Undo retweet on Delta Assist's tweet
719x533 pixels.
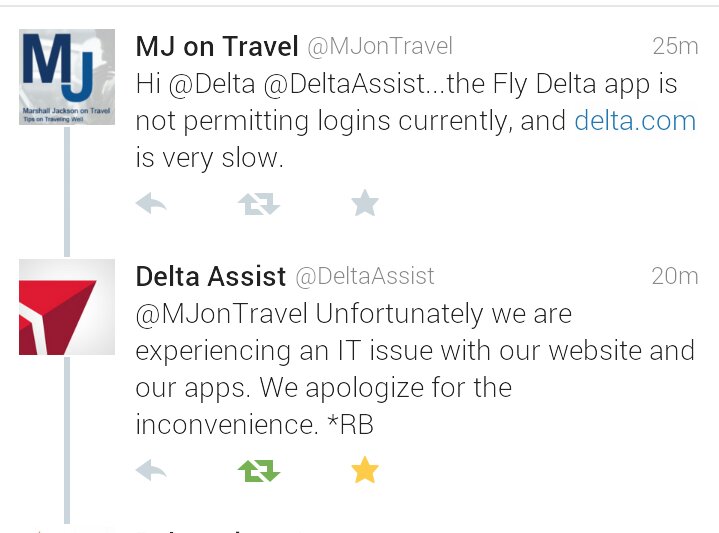tap(259, 470)
